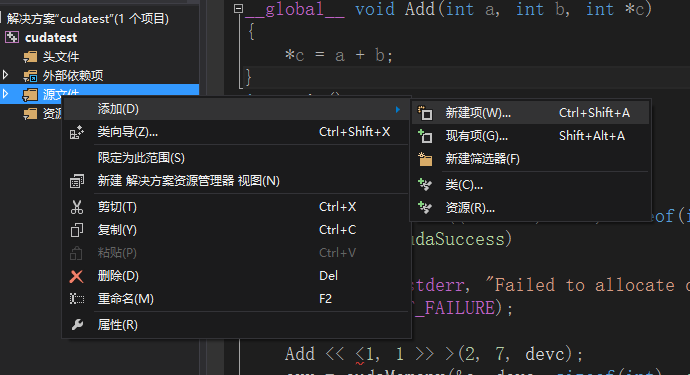
Task: Open the 添加(D) submenu arrow
Action: point(398,109)
